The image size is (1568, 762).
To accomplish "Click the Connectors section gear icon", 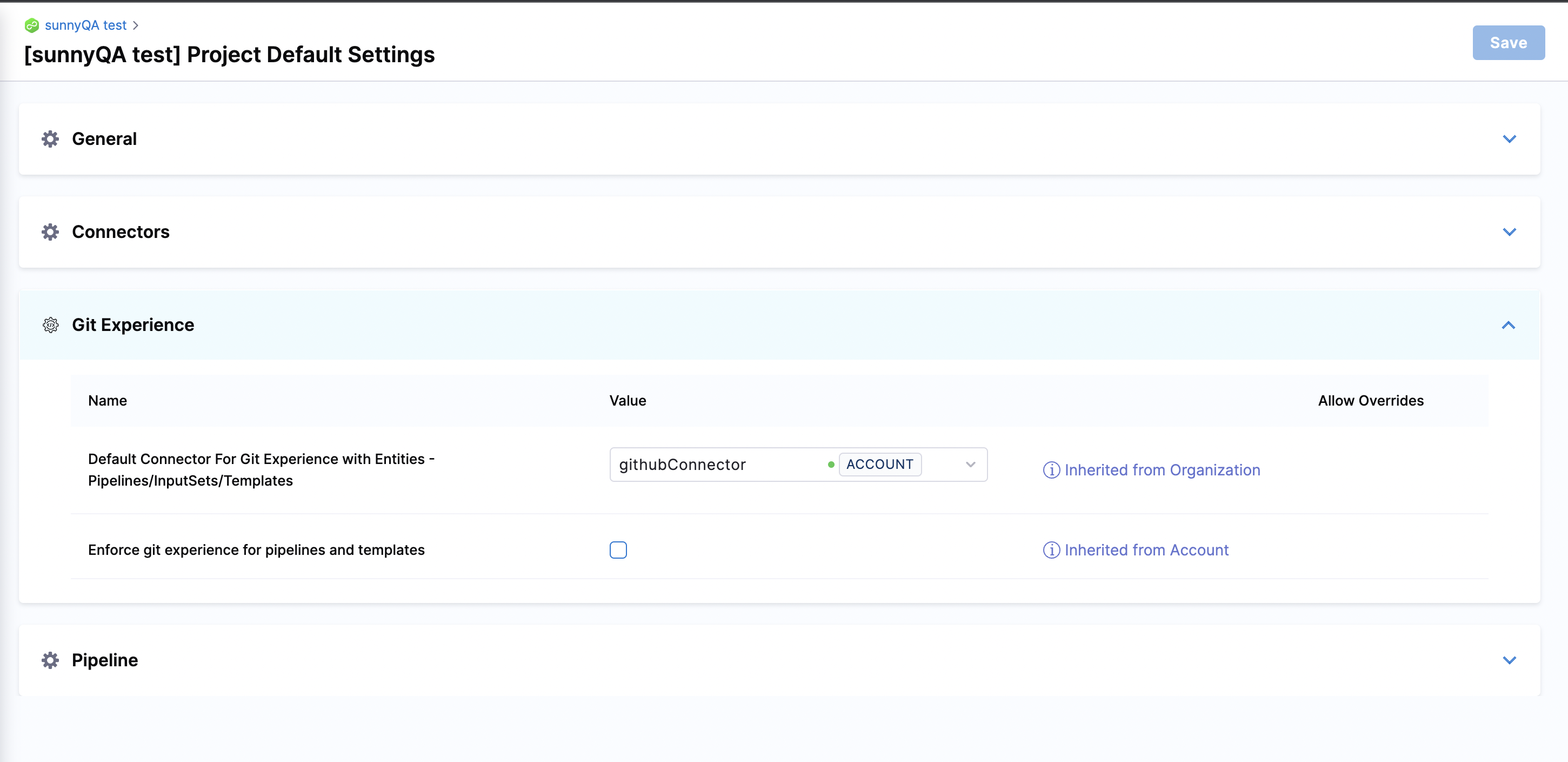I will point(50,232).
